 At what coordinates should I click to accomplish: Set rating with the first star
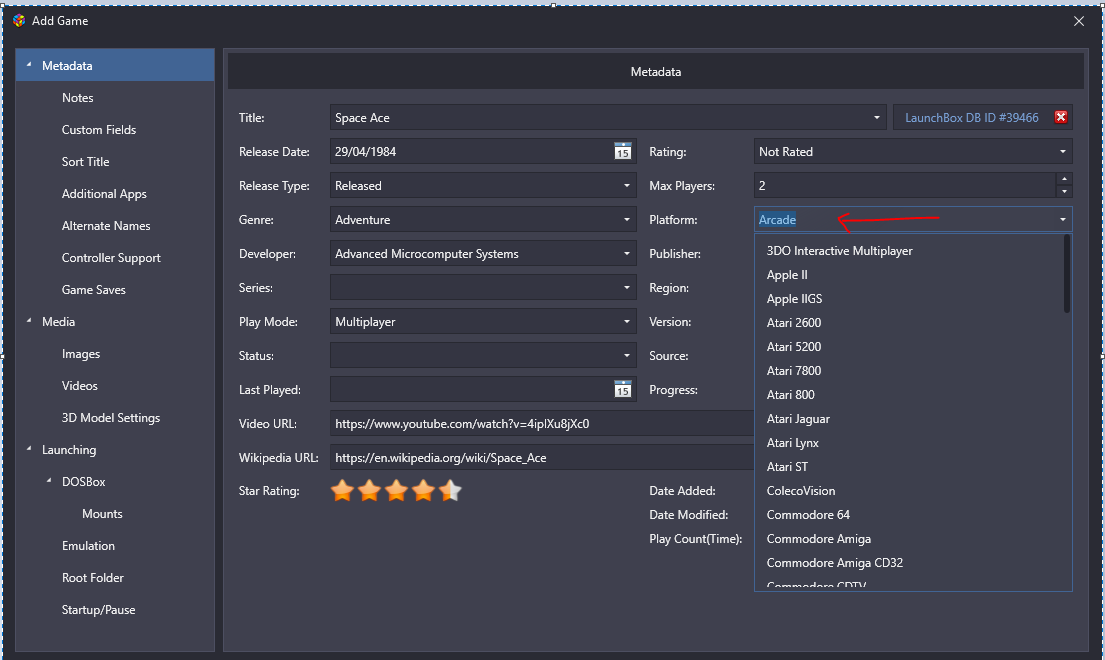(x=342, y=490)
